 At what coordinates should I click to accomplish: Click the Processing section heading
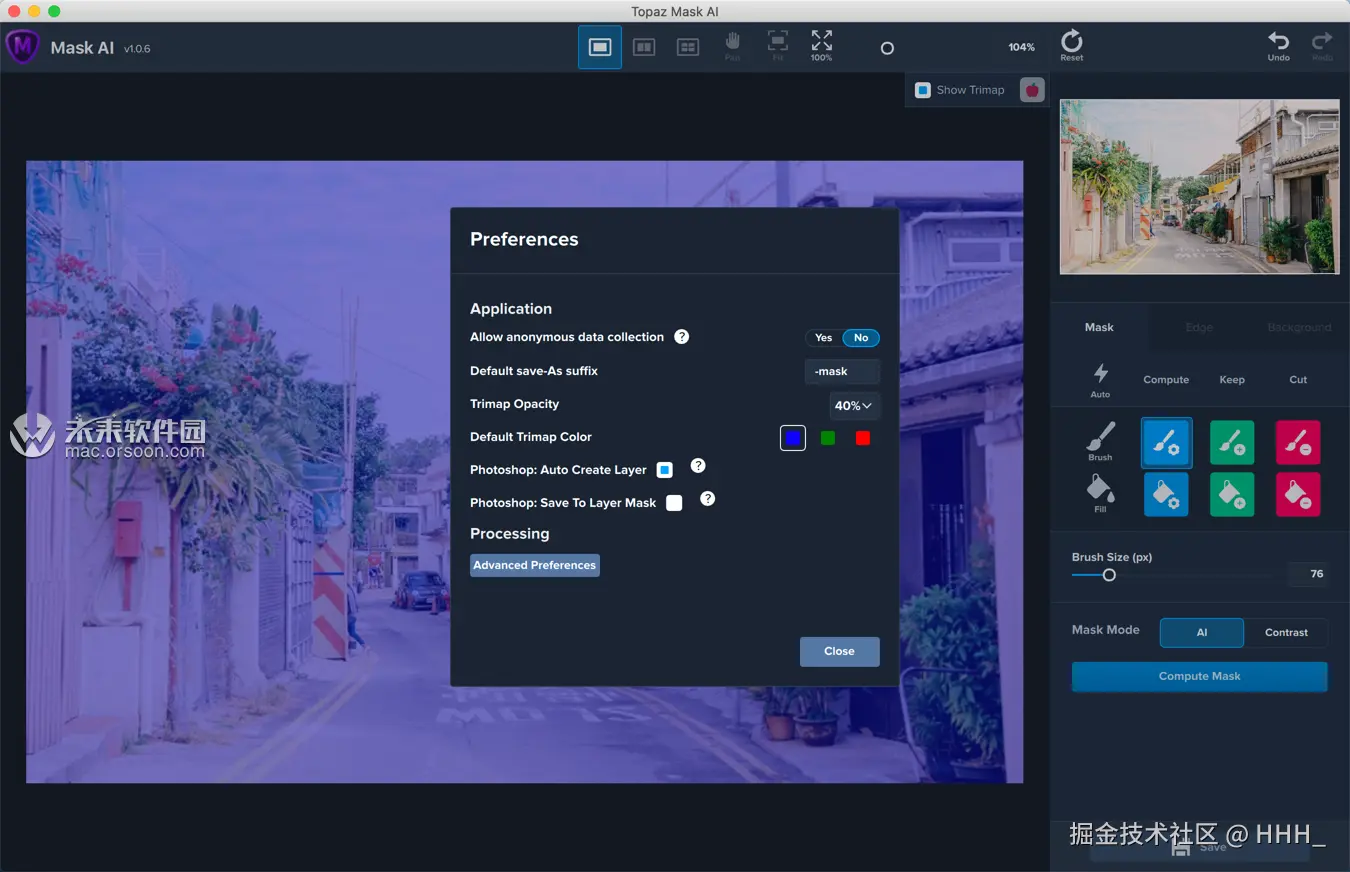point(510,533)
